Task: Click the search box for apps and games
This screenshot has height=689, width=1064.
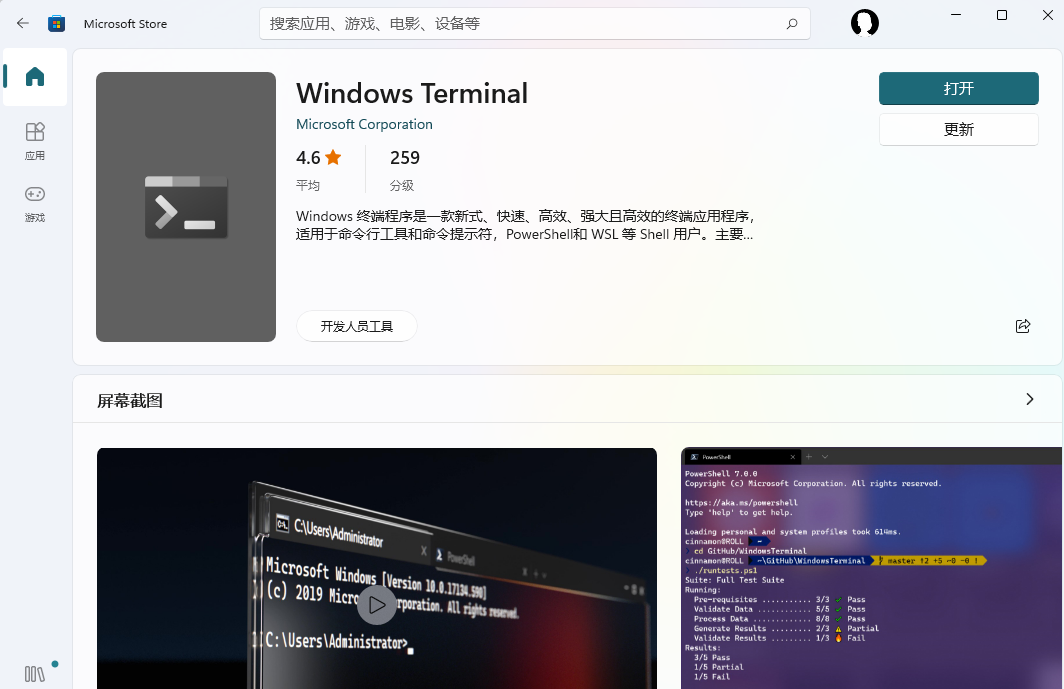Action: pos(535,24)
